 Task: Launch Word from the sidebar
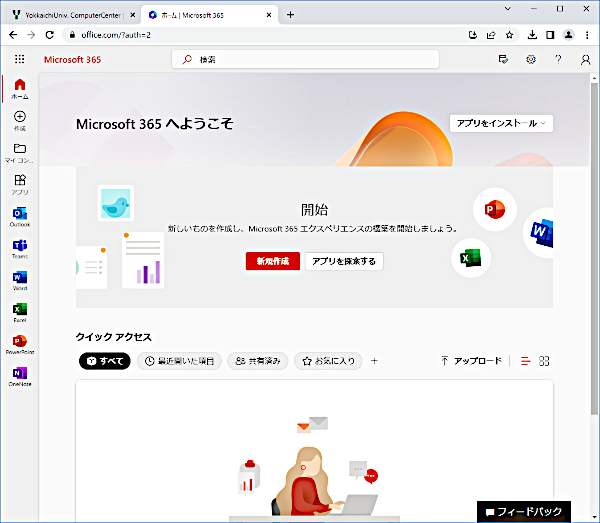point(20,281)
